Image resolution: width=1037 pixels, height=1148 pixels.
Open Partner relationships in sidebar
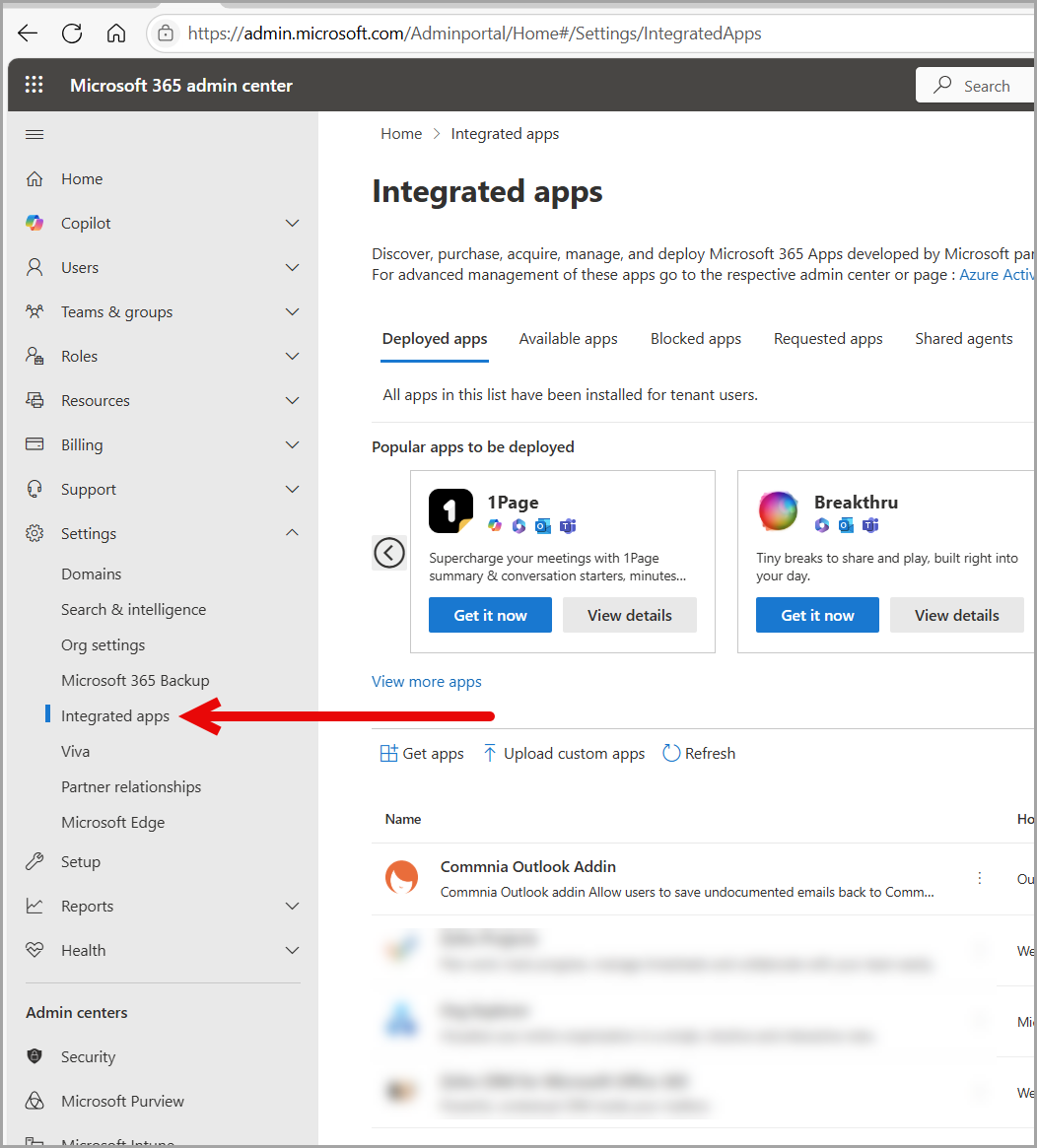coord(131,786)
